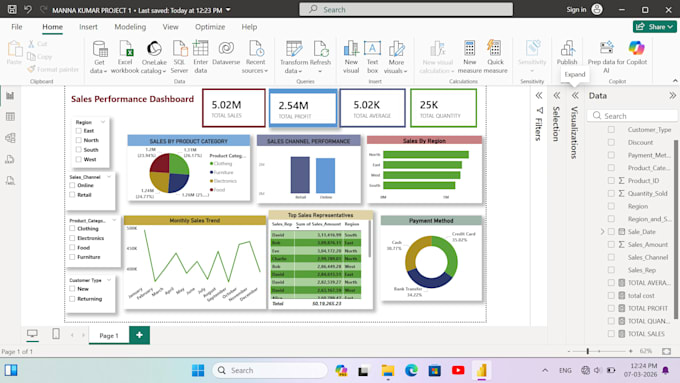
Task: Refresh the data
Action: click(x=320, y=57)
